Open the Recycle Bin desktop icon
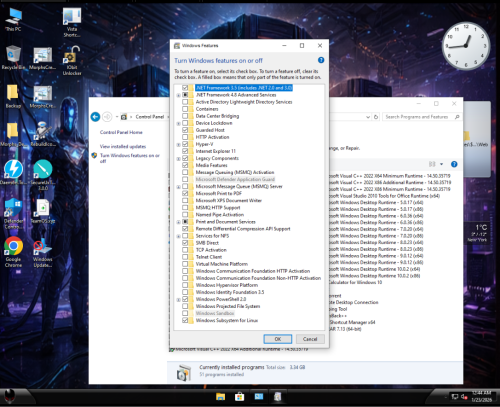 pos(13,57)
